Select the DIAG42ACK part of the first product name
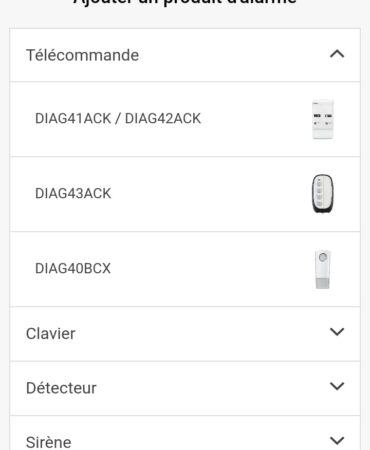The width and height of the screenshot is (370, 450). click(163, 119)
